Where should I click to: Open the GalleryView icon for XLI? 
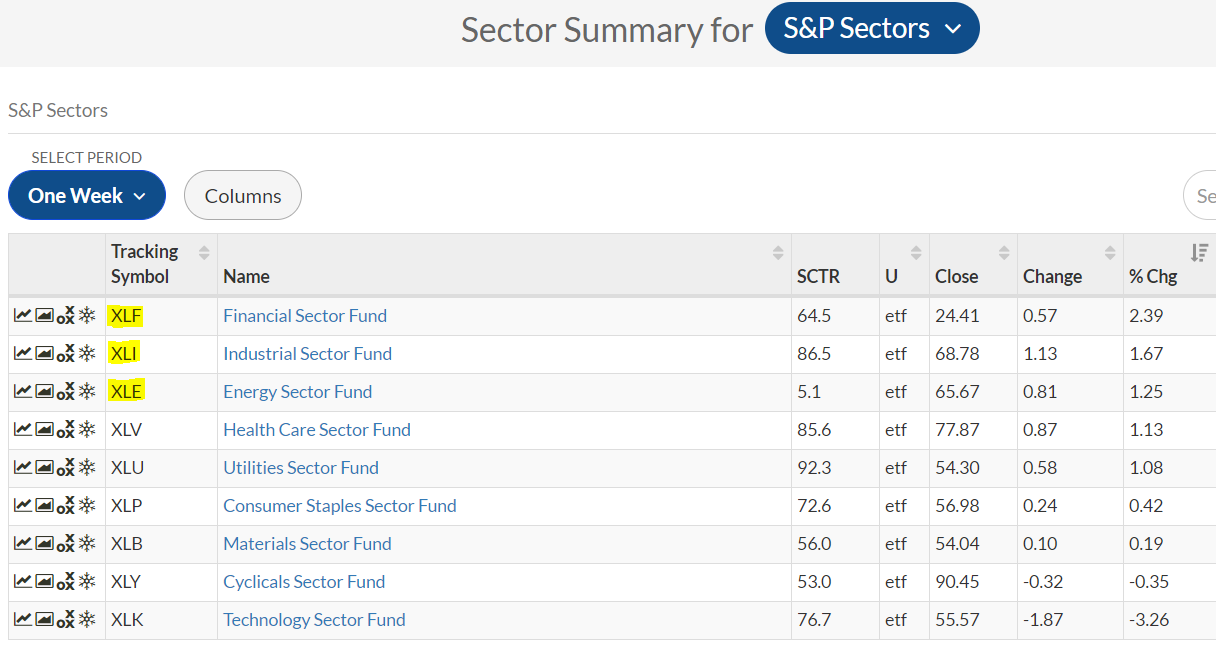pos(44,354)
